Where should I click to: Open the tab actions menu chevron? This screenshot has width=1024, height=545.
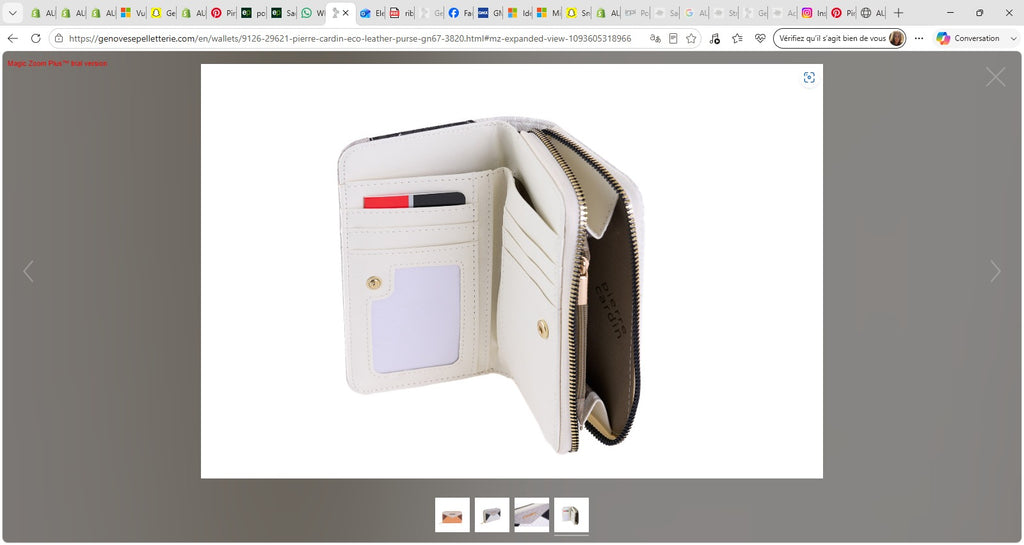12,12
